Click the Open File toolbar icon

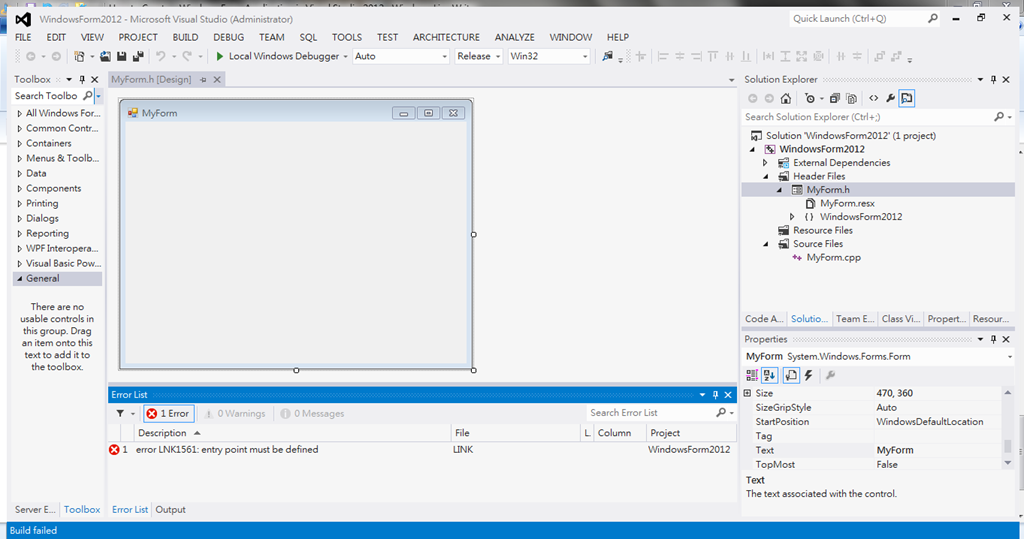105,57
